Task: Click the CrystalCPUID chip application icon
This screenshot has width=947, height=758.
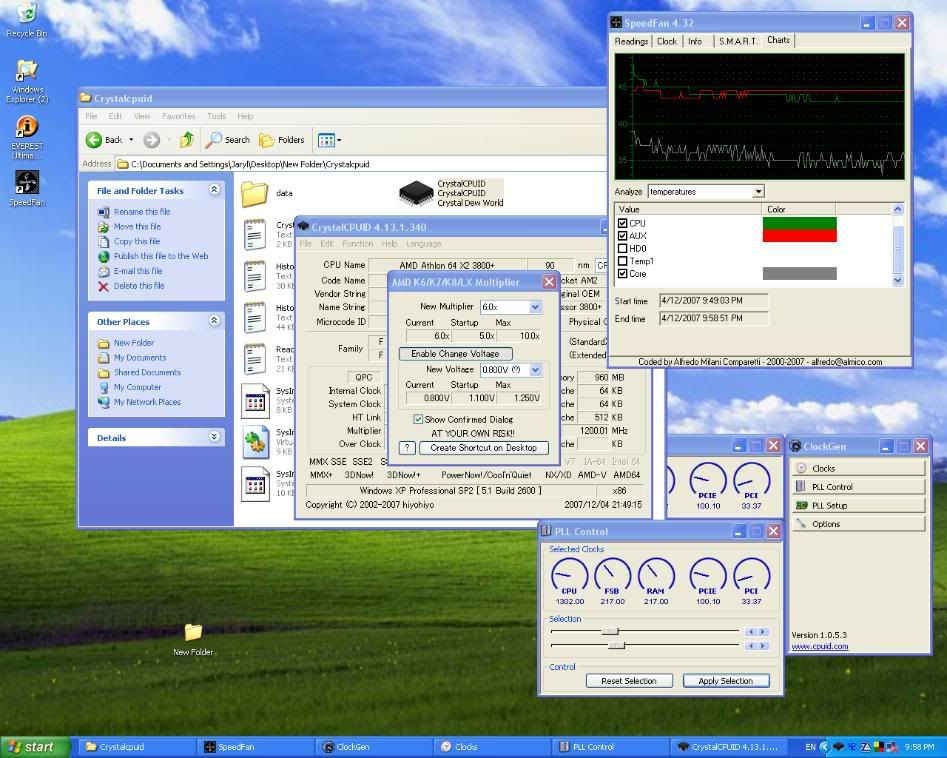Action: pyautogui.click(x=415, y=193)
